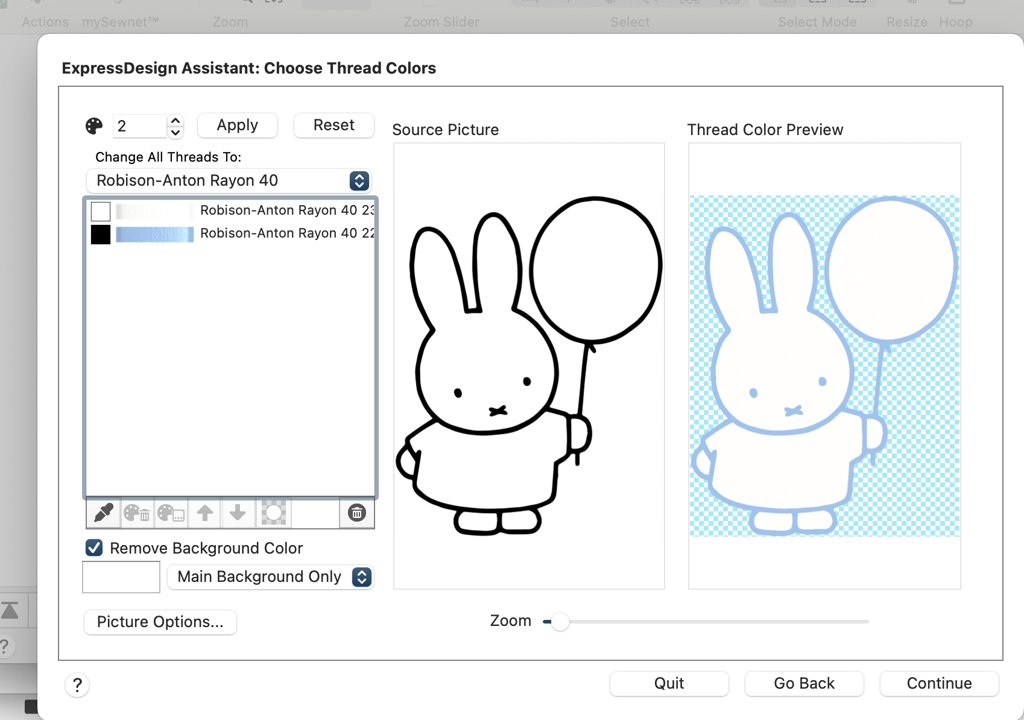This screenshot has width=1024, height=720.
Task: Click Resize in the background toolbar
Action: pos(906,22)
